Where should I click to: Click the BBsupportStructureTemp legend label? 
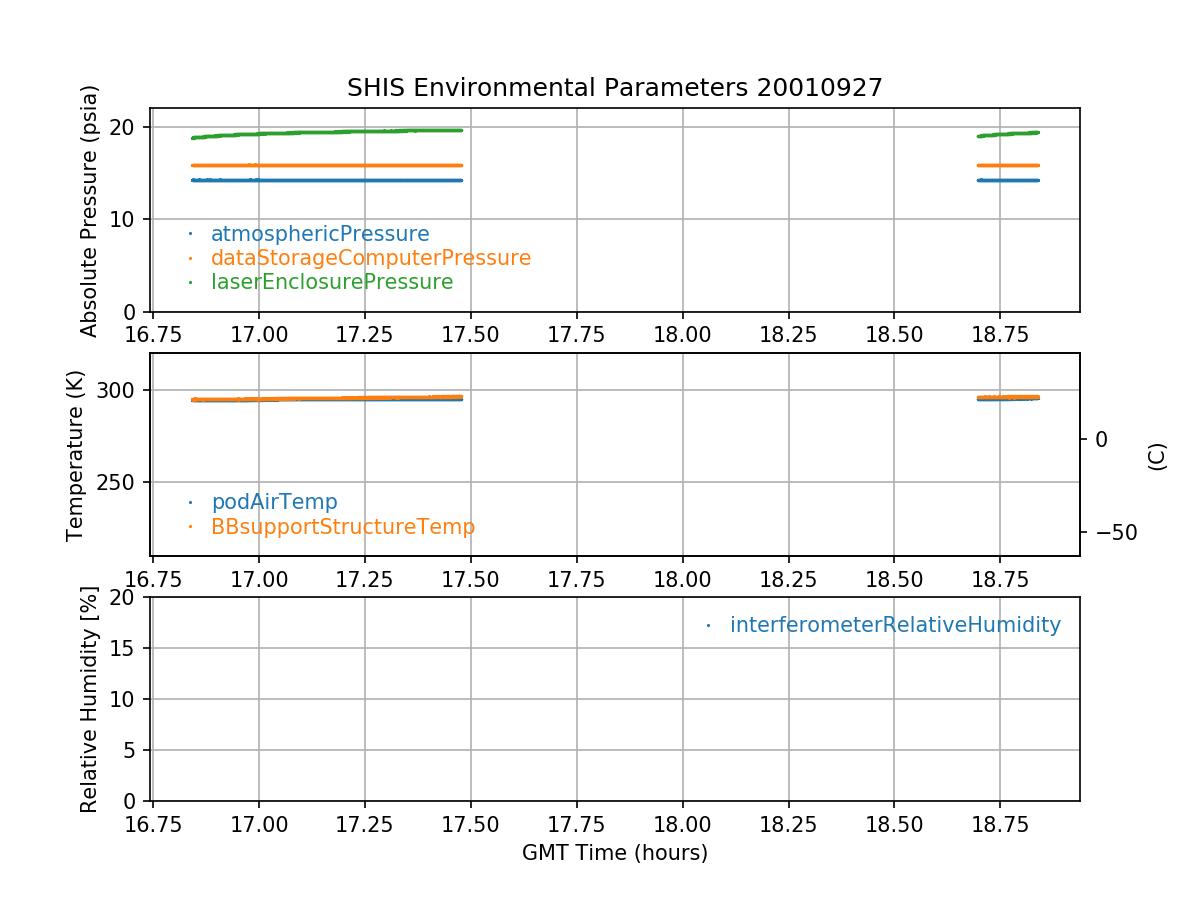click(x=342, y=526)
